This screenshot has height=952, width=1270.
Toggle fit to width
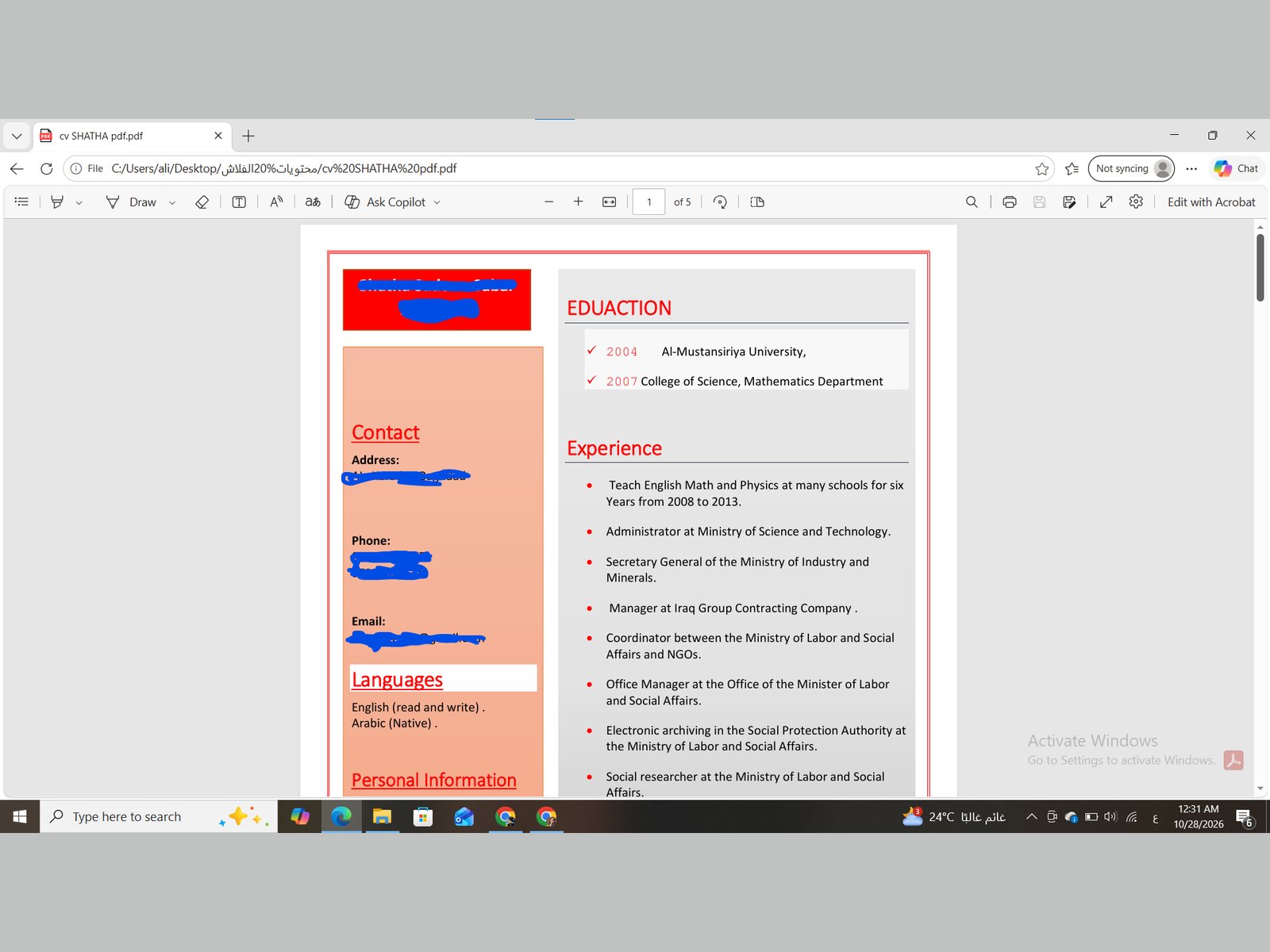[x=609, y=202]
